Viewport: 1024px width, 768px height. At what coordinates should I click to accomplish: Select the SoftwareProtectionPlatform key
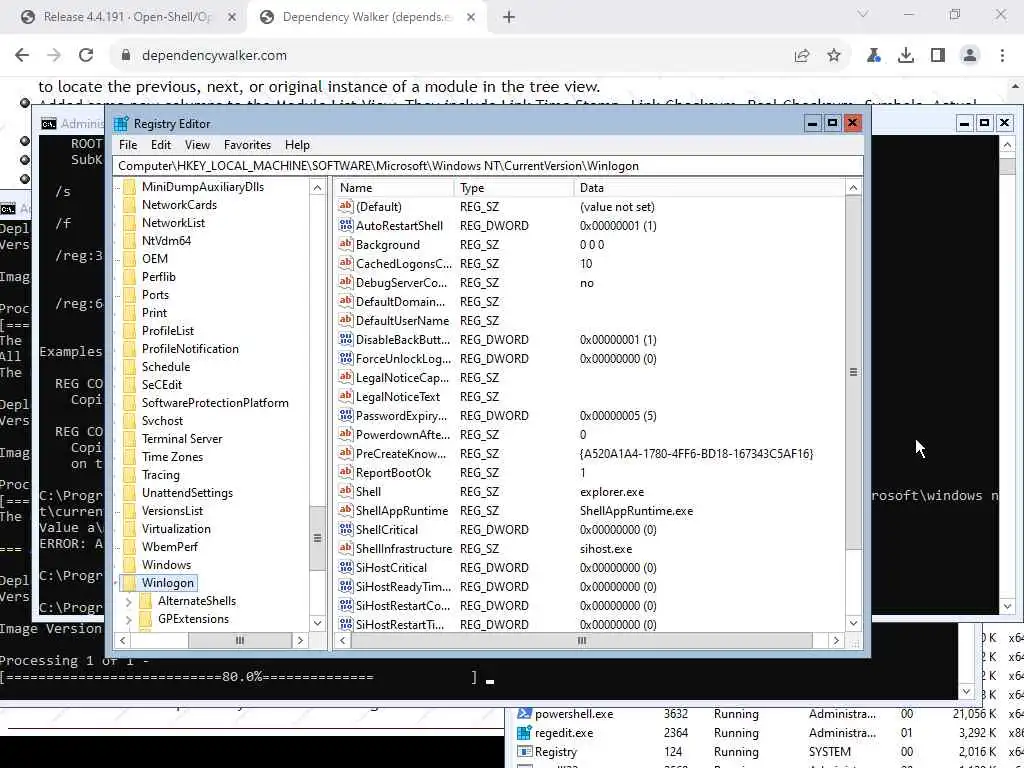[x=216, y=403]
